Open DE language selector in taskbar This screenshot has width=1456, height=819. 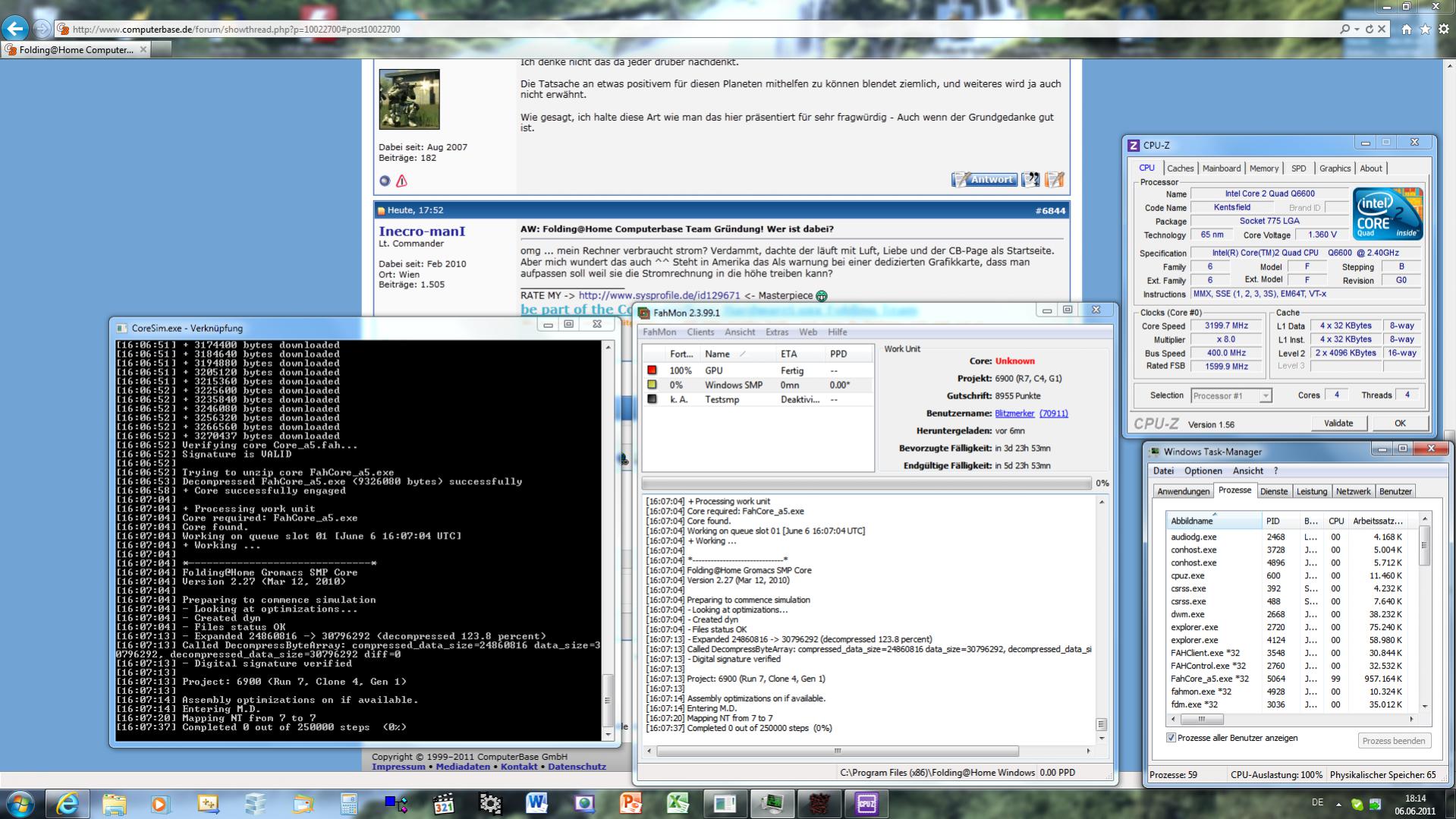click(1317, 803)
